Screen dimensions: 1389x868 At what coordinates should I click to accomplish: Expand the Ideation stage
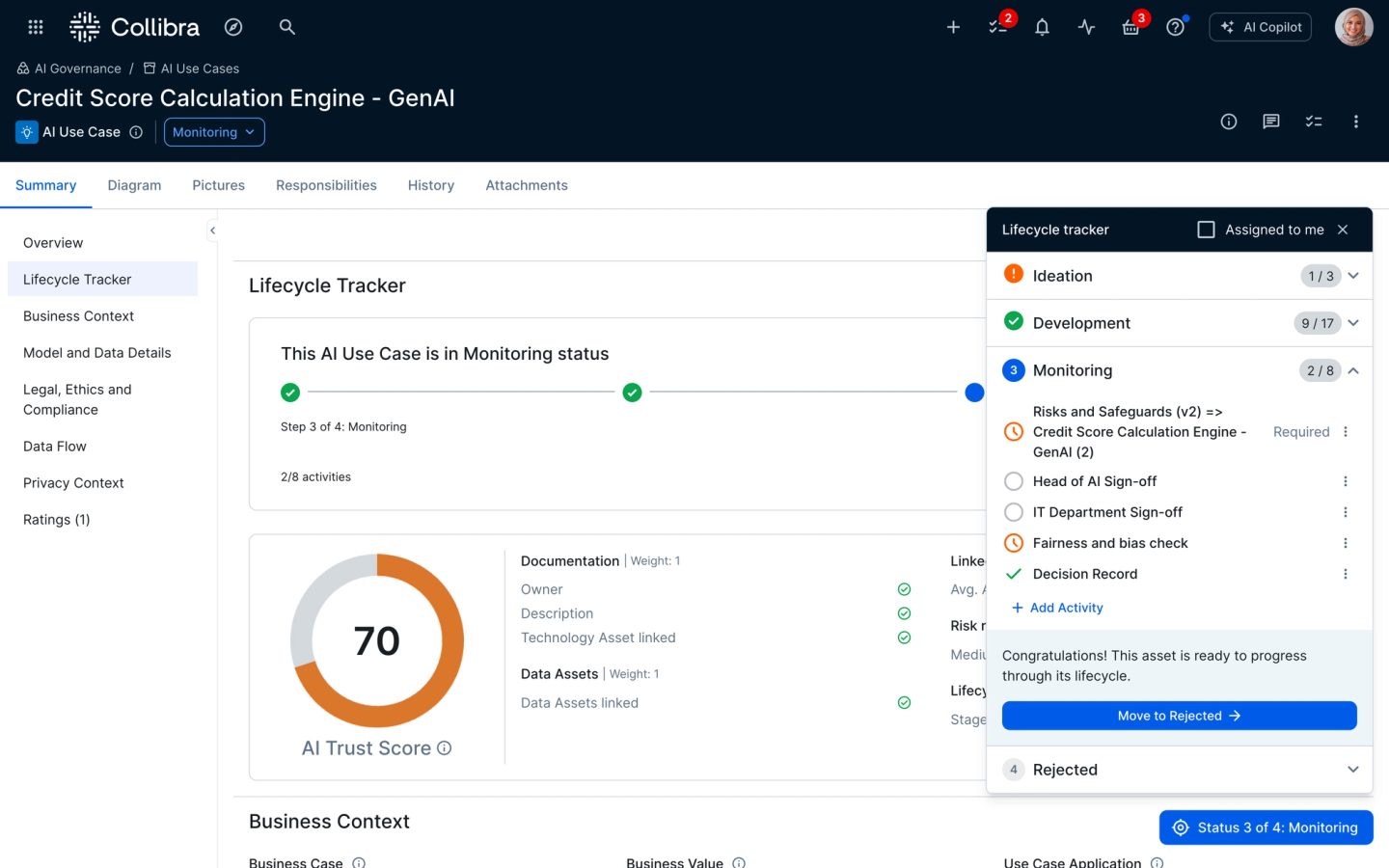(1353, 276)
